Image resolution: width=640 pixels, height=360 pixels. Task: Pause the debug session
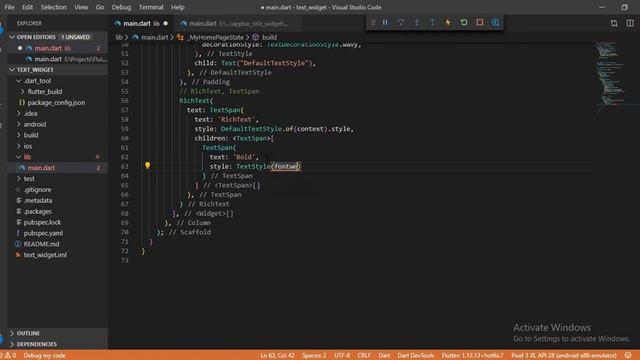pyautogui.click(x=385, y=22)
